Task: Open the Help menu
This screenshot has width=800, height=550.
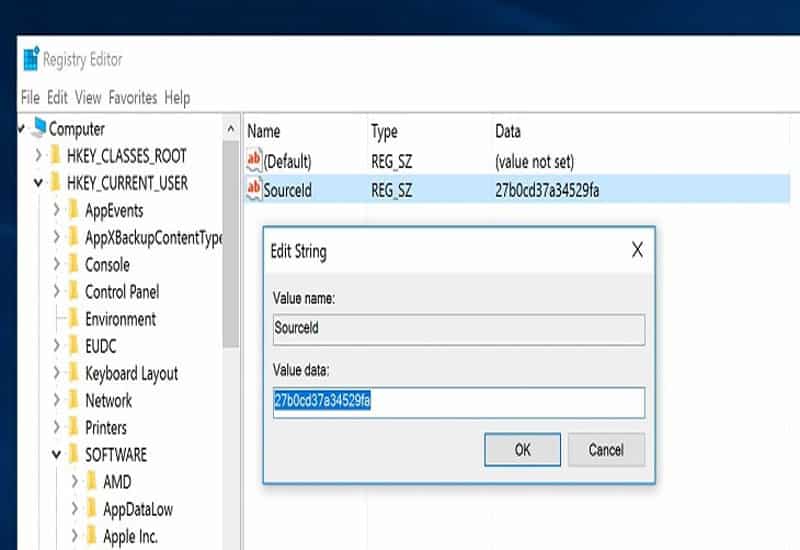Action: click(x=177, y=97)
